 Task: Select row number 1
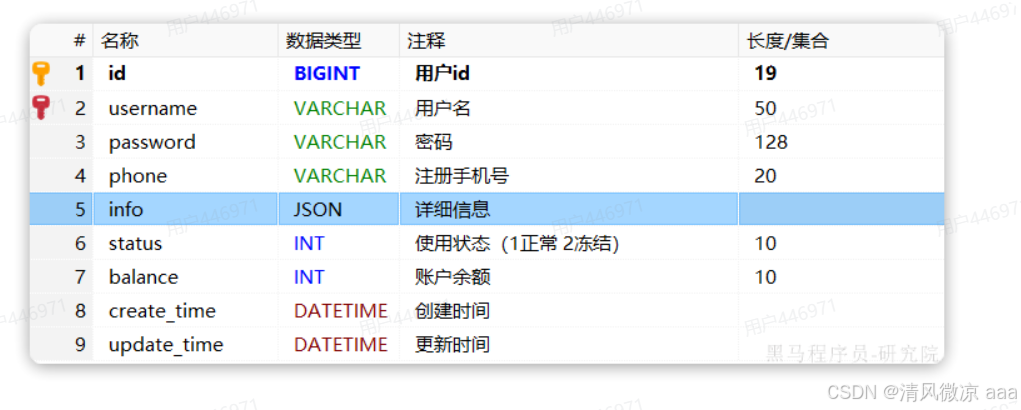pyautogui.click(x=79, y=74)
